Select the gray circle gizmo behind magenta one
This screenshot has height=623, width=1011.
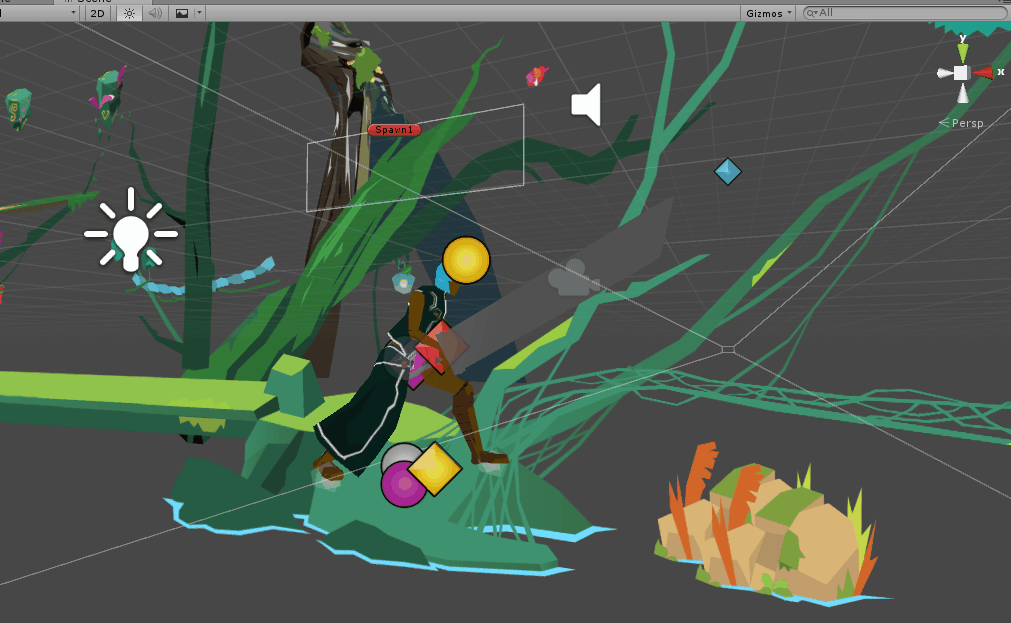point(397,455)
